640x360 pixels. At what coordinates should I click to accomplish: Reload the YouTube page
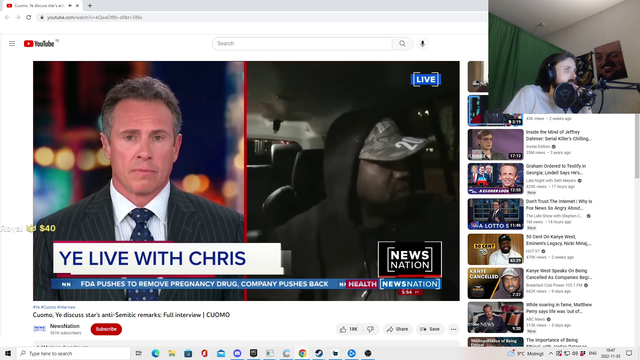29,17
